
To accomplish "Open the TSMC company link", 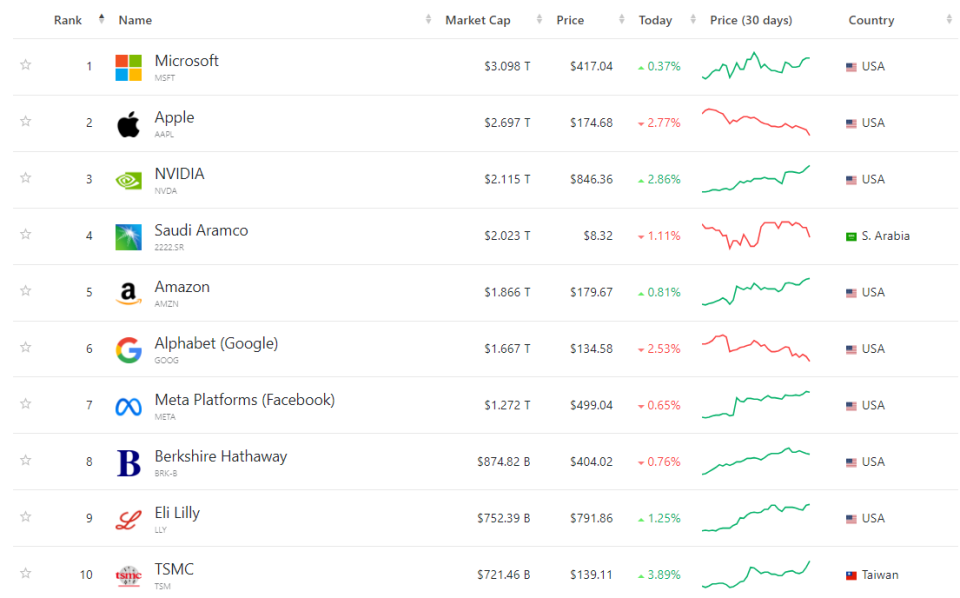I will [x=174, y=570].
